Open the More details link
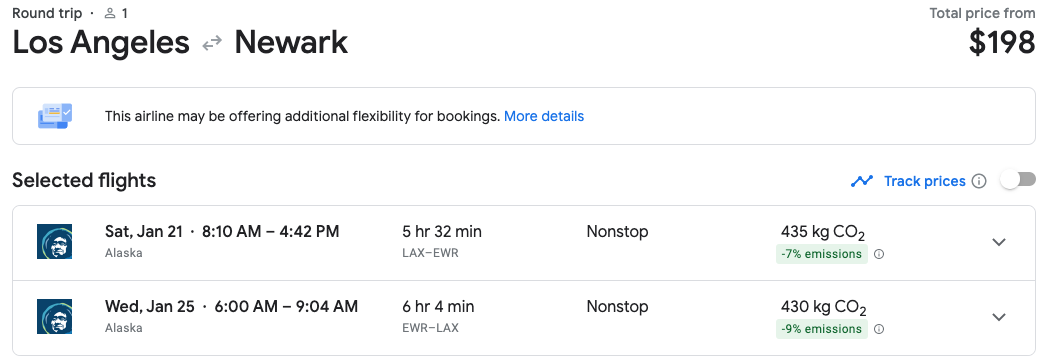1048x362 pixels. click(544, 116)
